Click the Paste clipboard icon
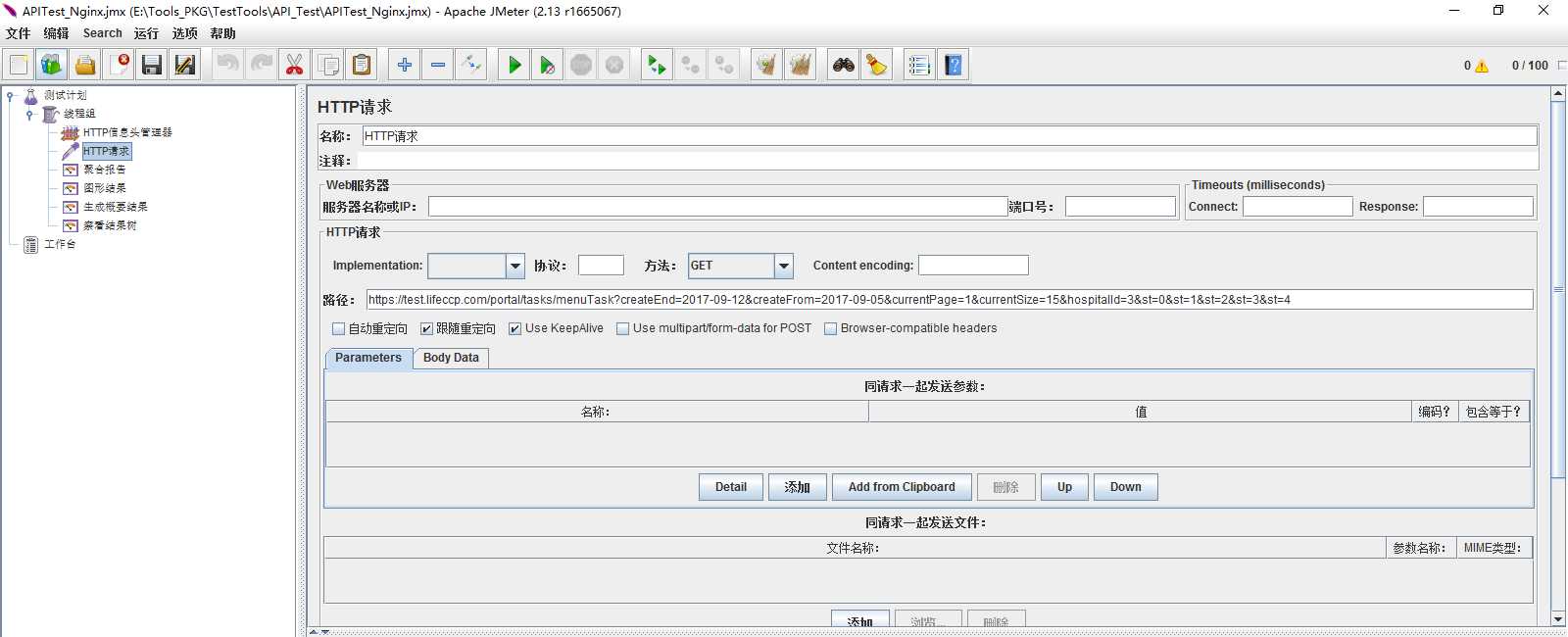This screenshot has height=637, width=1568. (x=362, y=65)
